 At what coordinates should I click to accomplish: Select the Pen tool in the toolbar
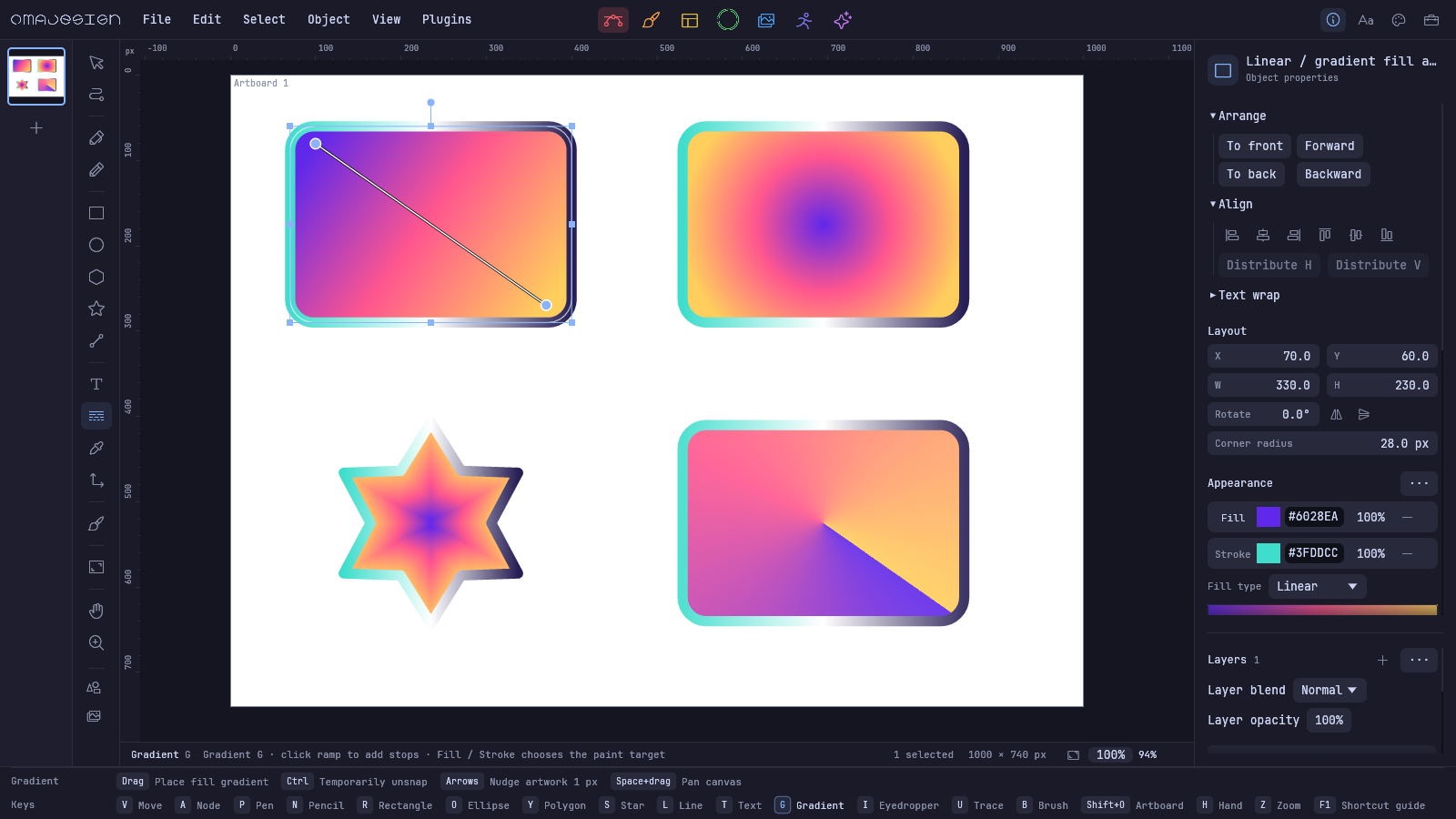[x=96, y=137]
